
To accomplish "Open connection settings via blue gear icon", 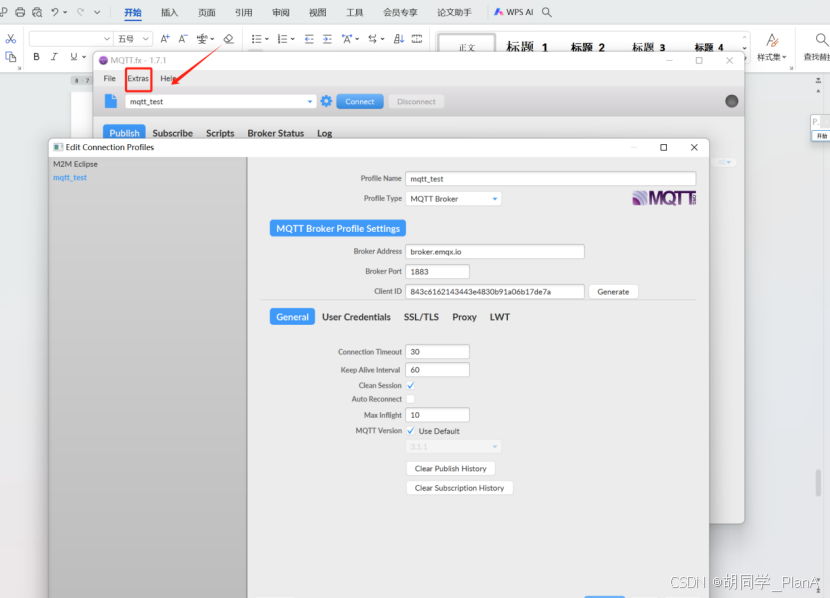I will coord(326,101).
